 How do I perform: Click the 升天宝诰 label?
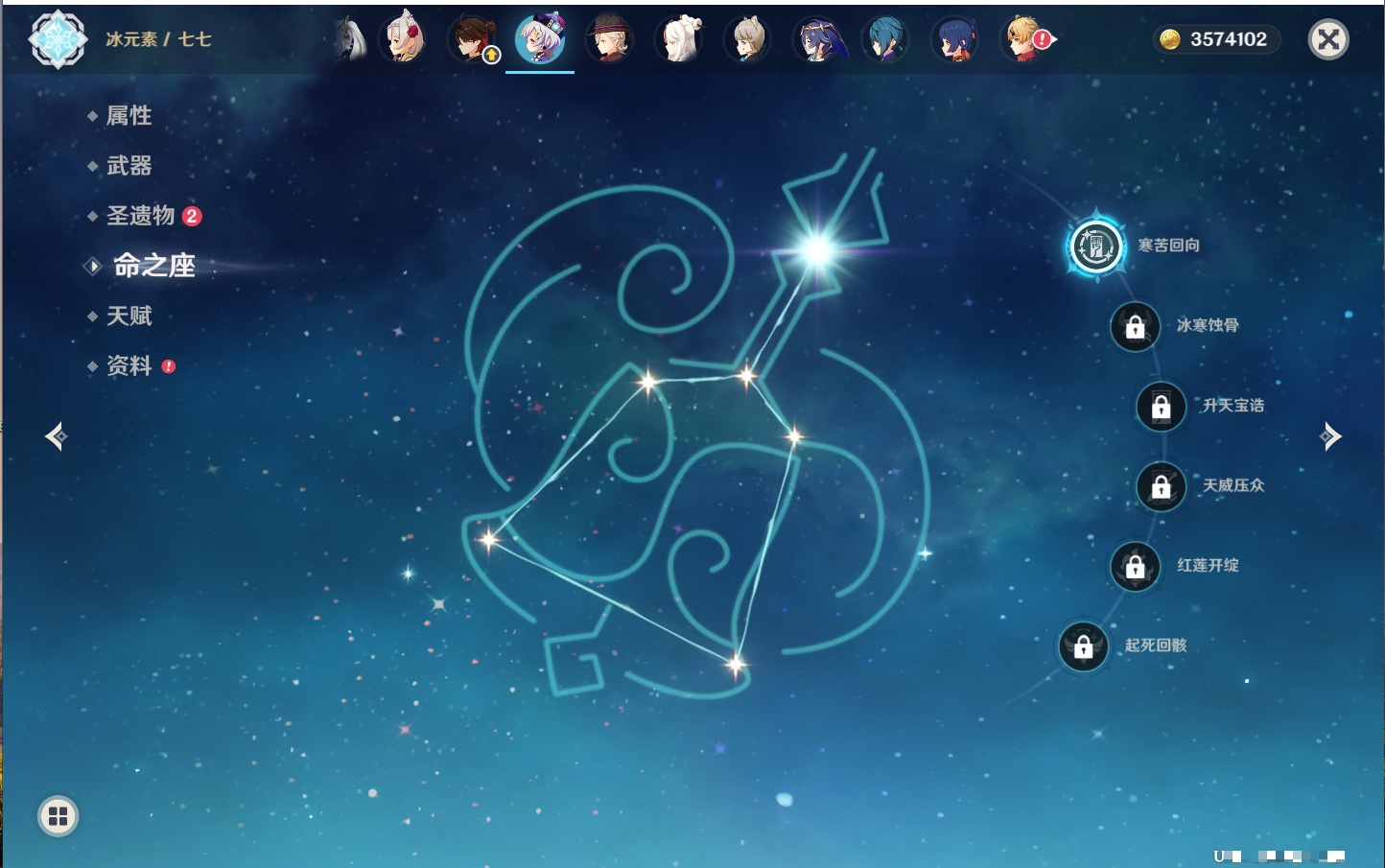tap(1233, 406)
